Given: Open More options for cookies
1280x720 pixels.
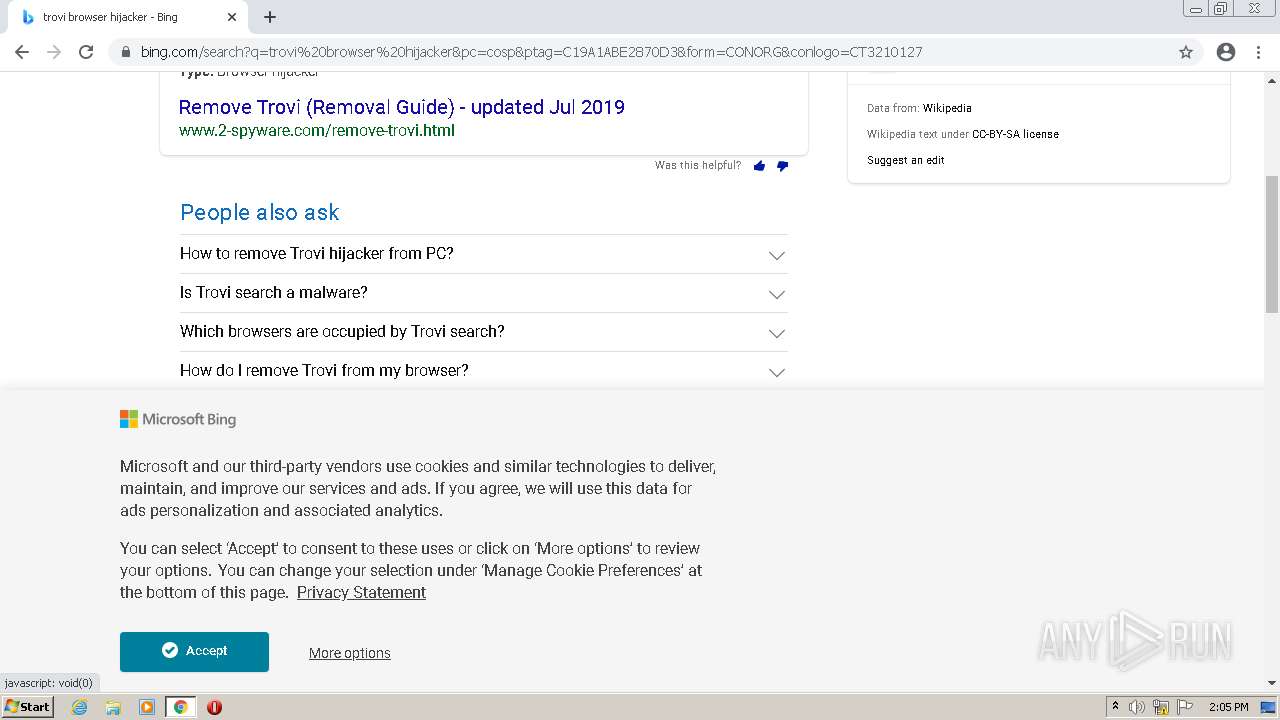Looking at the screenshot, I should click(349, 653).
